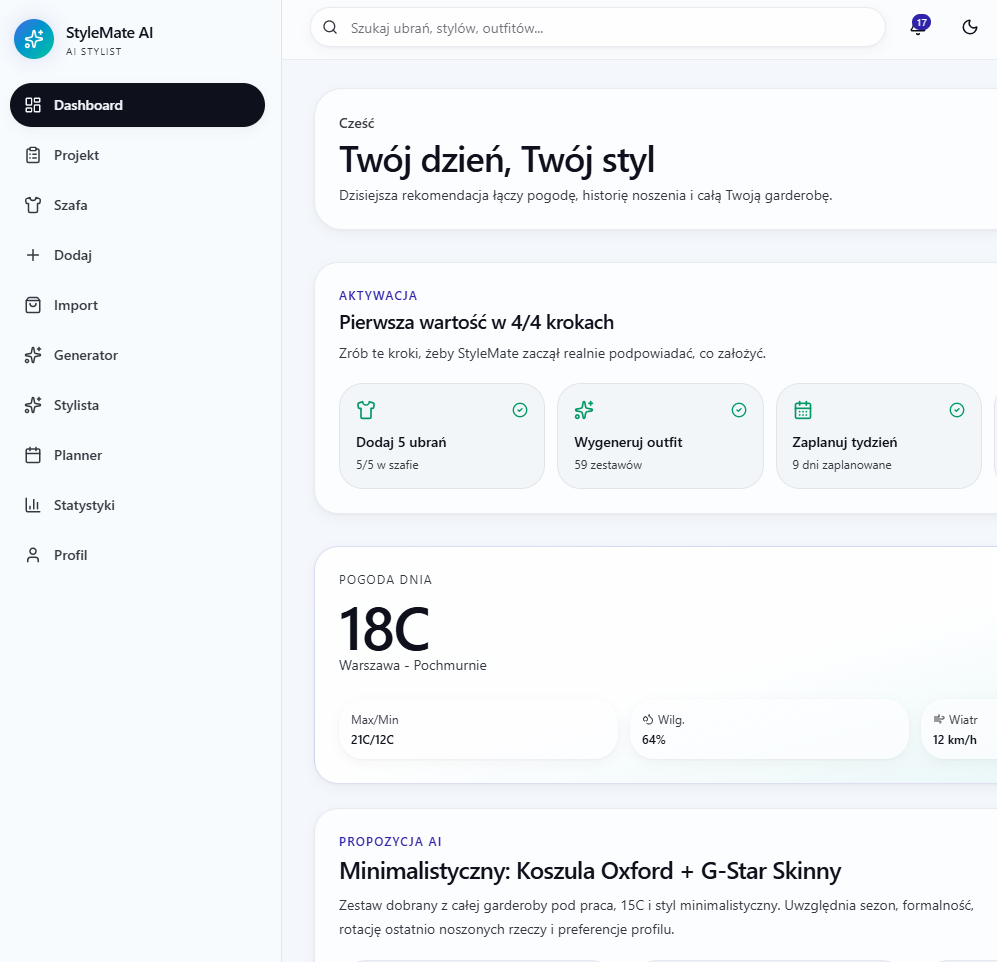The image size is (997, 962).
Task: Open Stylista label in sidebar
Action: pos(76,405)
